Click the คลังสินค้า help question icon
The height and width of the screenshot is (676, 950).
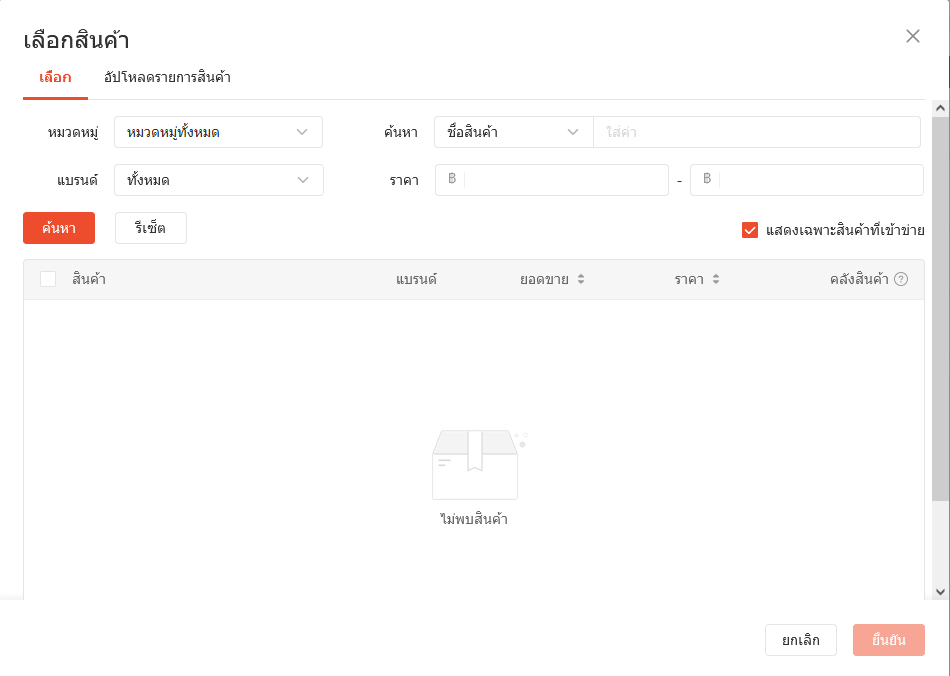tap(901, 279)
